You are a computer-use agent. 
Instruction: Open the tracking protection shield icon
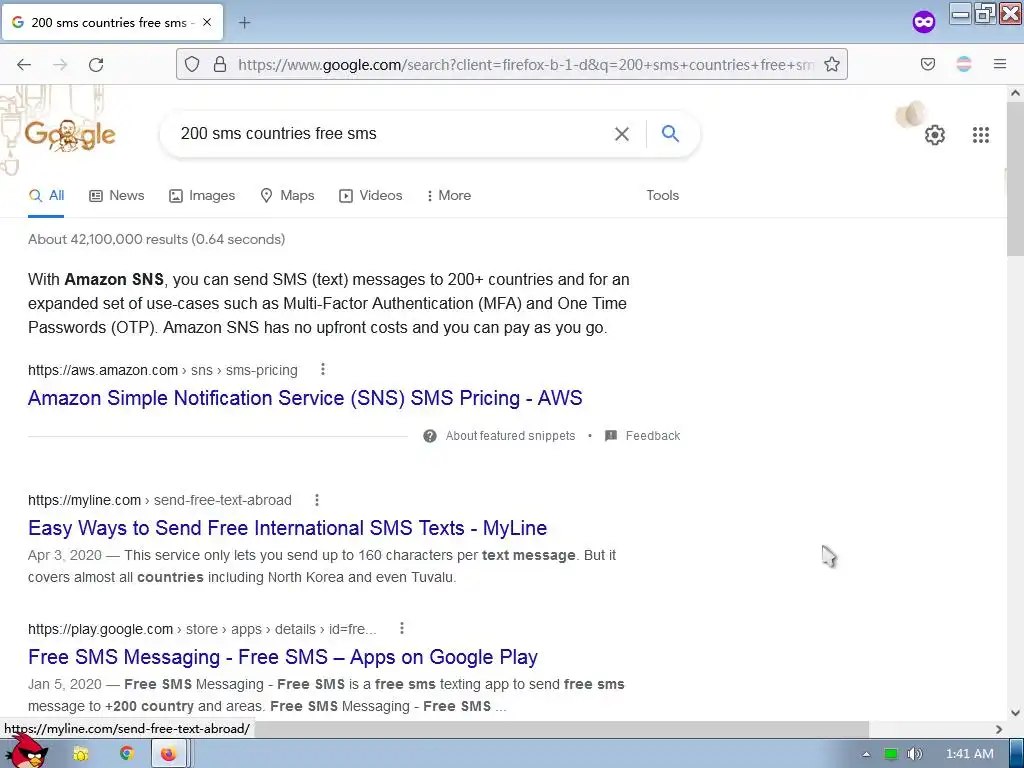point(191,64)
